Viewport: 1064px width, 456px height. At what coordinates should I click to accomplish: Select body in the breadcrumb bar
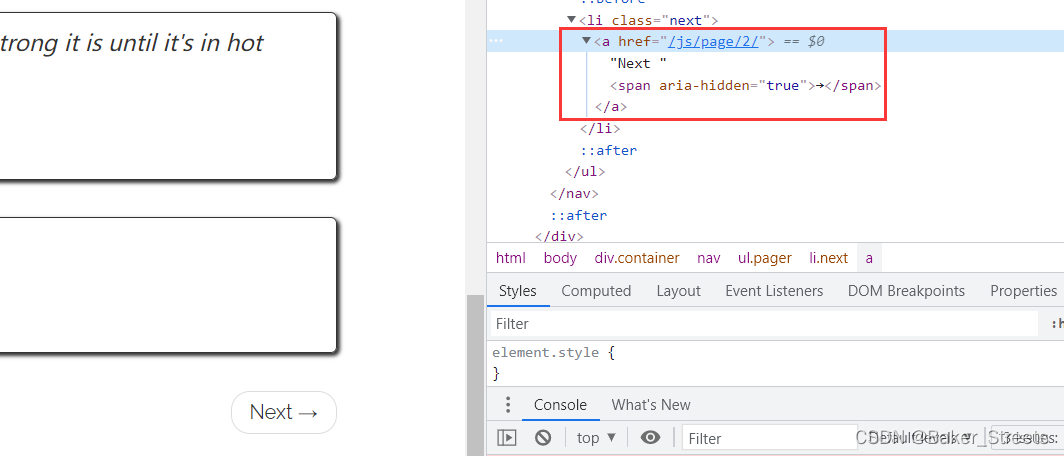(x=560, y=258)
